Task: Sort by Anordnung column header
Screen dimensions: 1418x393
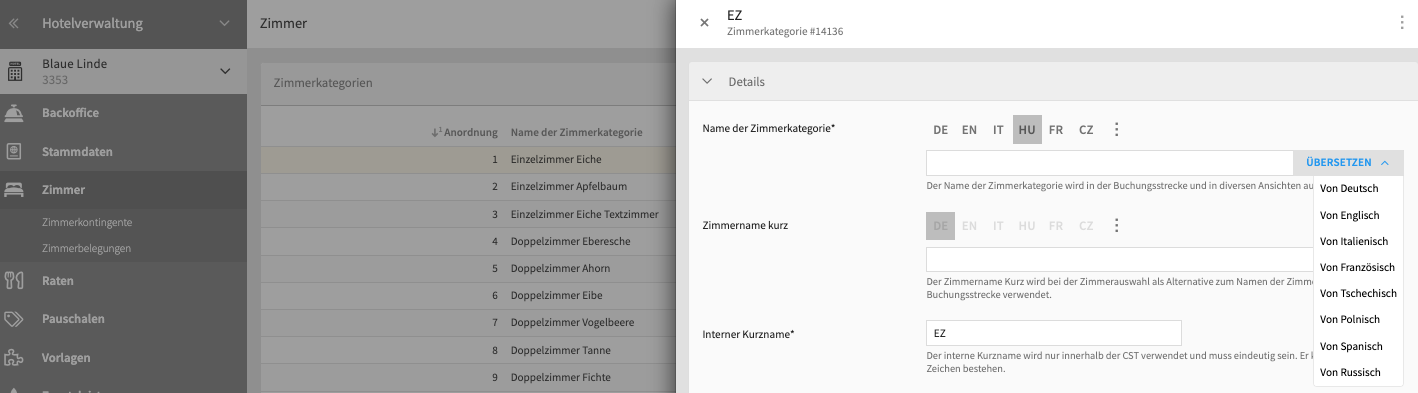Action: click(471, 132)
